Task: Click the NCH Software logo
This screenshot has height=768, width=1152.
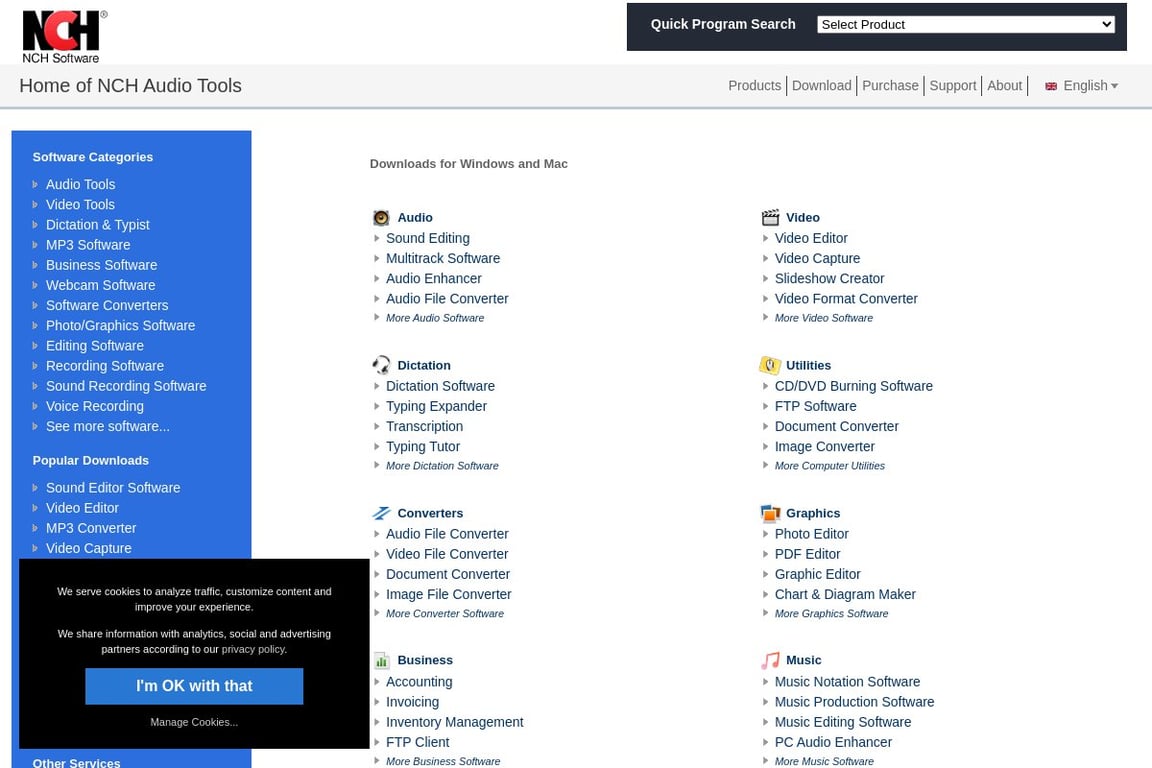Action: [x=64, y=37]
